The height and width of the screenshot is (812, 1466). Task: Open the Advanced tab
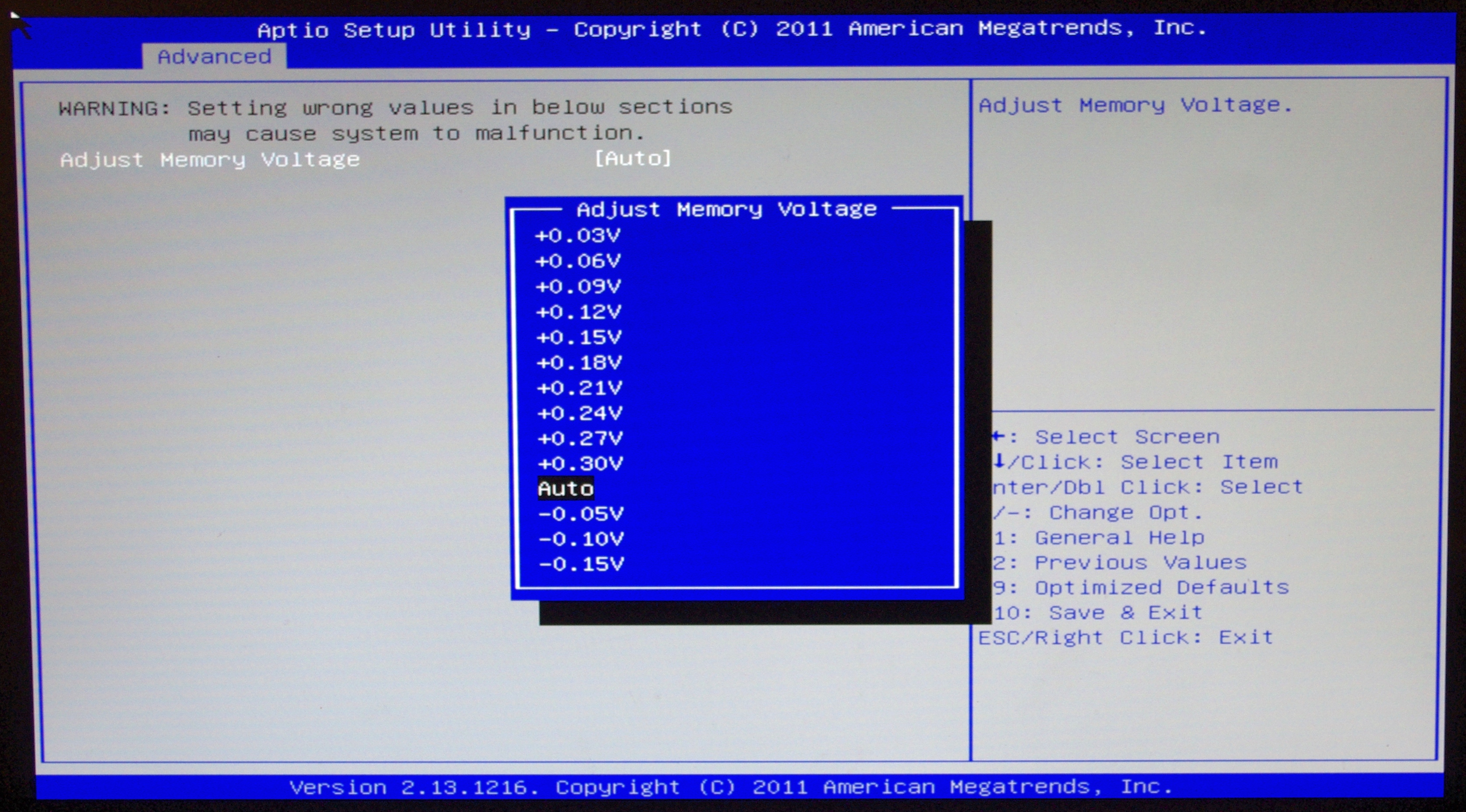point(214,57)
